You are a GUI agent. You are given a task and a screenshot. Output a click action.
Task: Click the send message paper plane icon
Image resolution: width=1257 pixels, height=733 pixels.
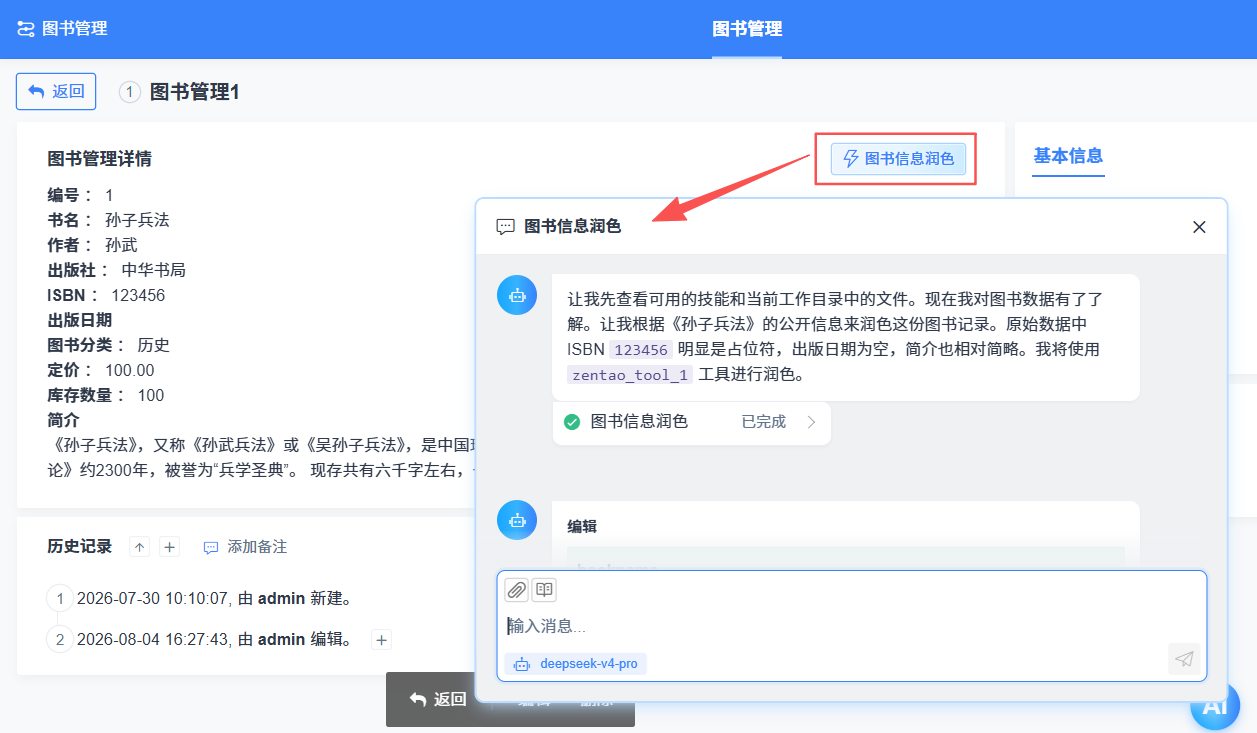pyautogui.click(x=1184, y=659)
